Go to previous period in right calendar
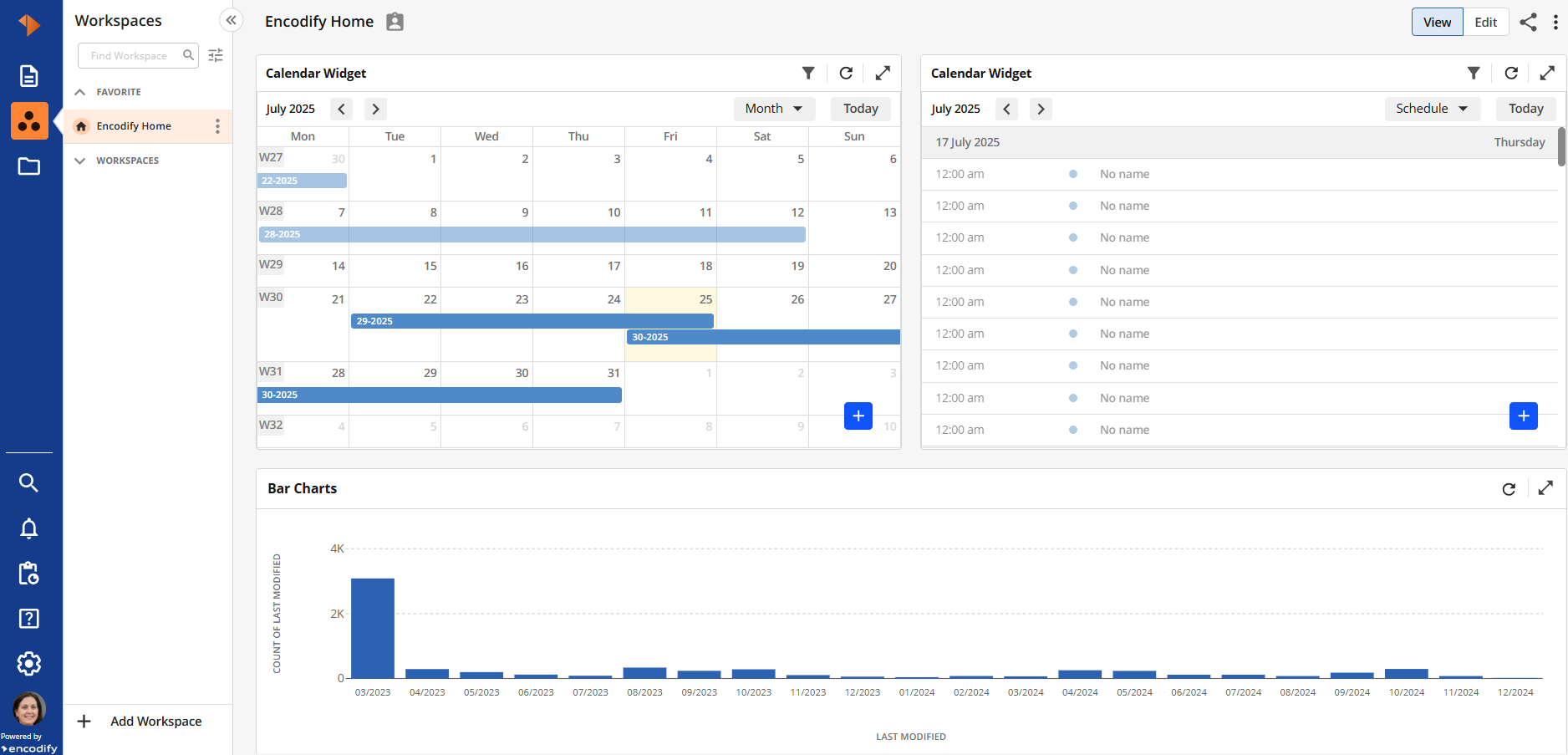The width and height of the screenshot is (1568, 755). point(1006,109)
